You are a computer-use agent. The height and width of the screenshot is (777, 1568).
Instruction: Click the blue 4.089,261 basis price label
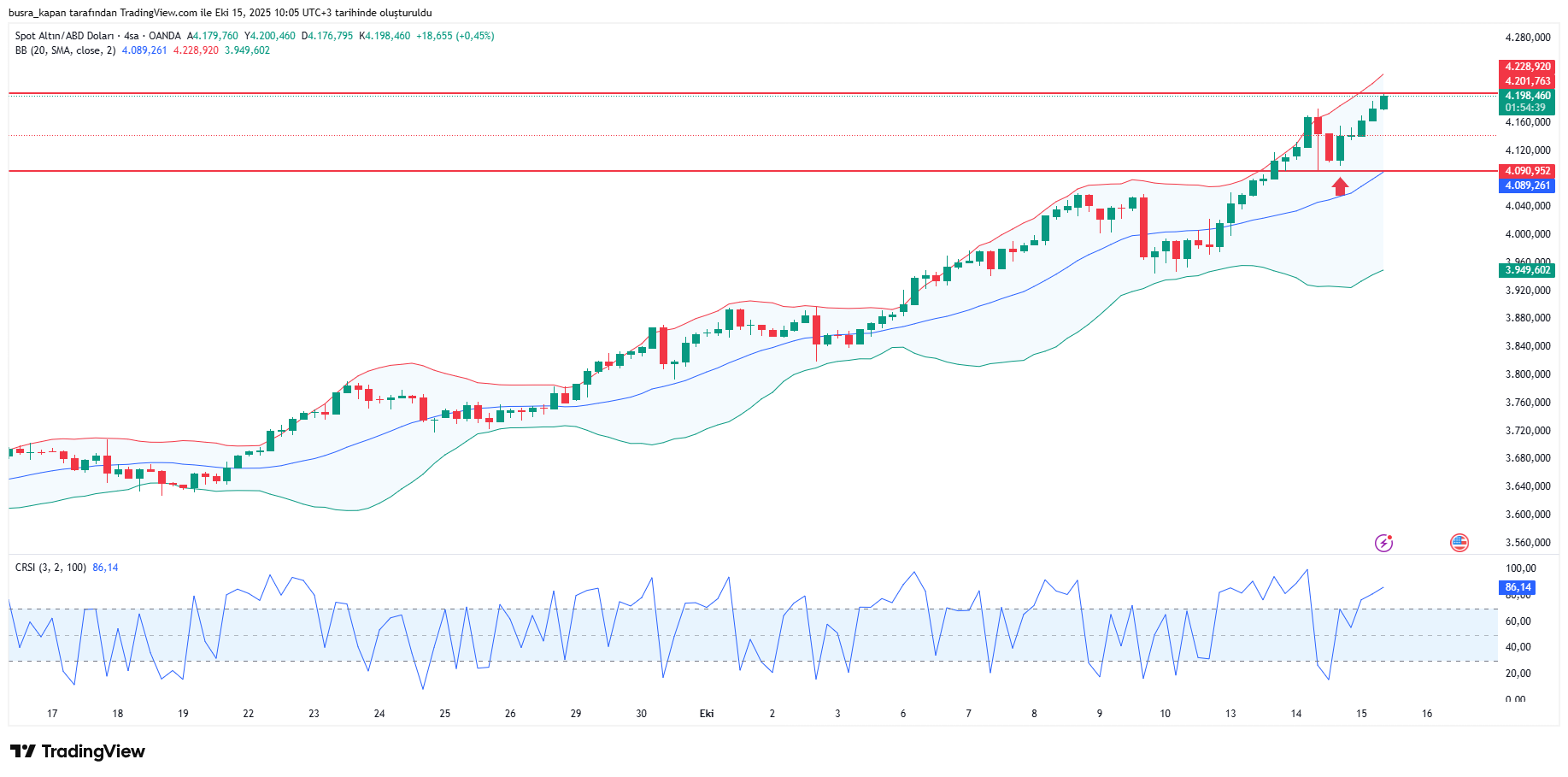(x=1528, y=185)
